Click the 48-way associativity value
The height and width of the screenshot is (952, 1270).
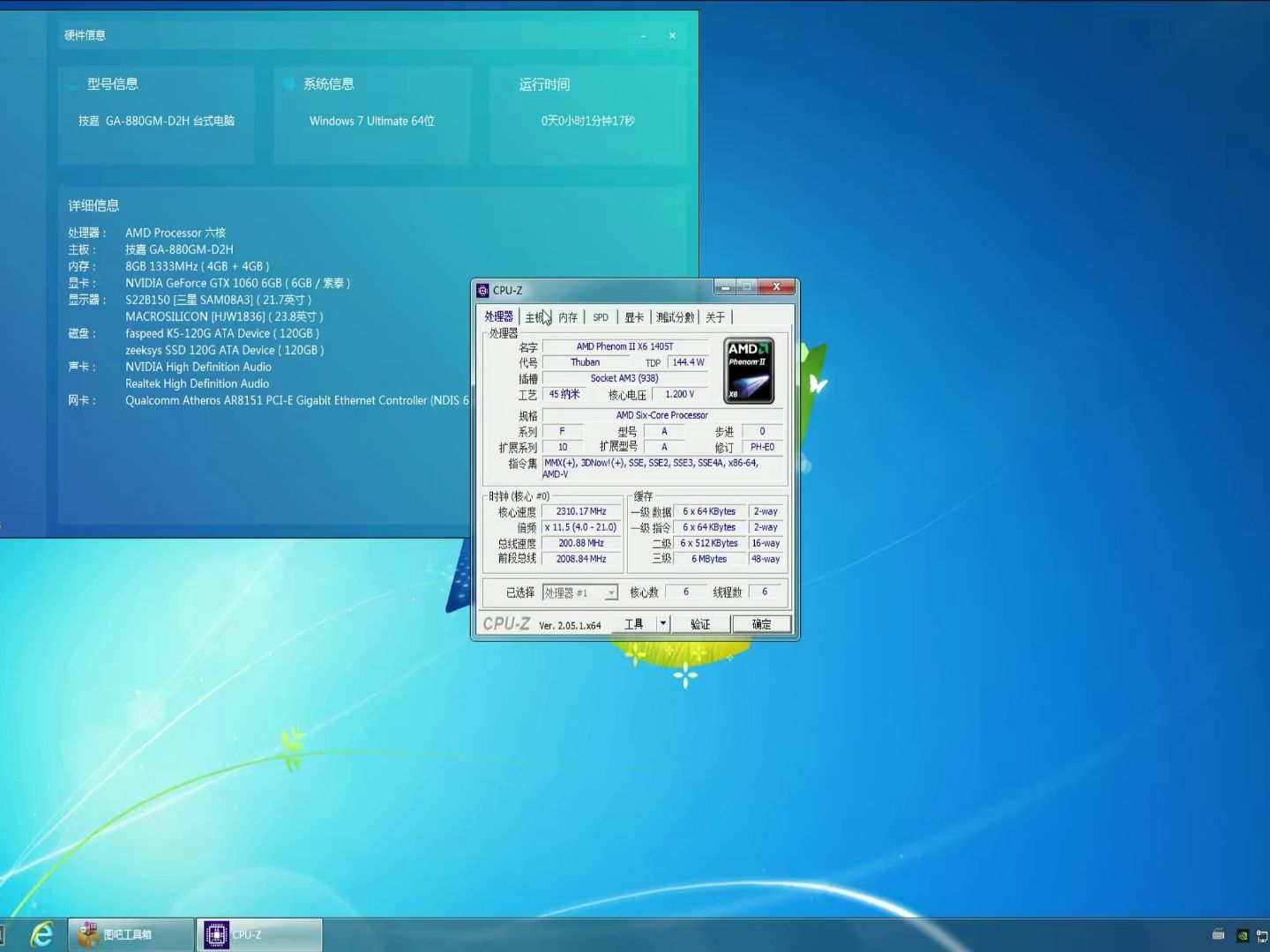766,559
